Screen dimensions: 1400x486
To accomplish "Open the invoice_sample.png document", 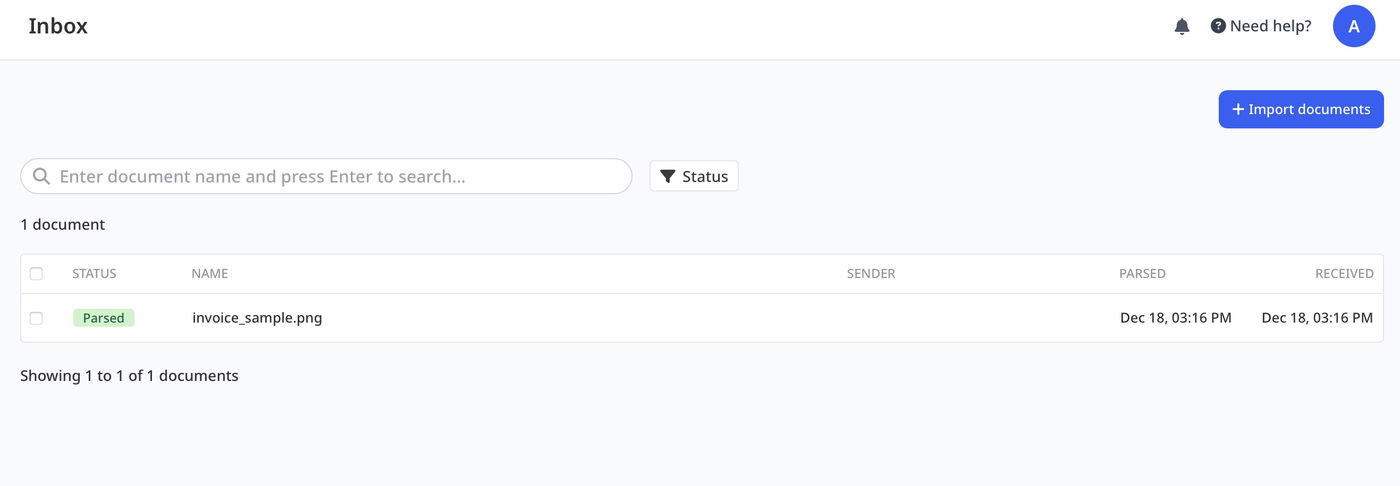I will coord(257,318).
